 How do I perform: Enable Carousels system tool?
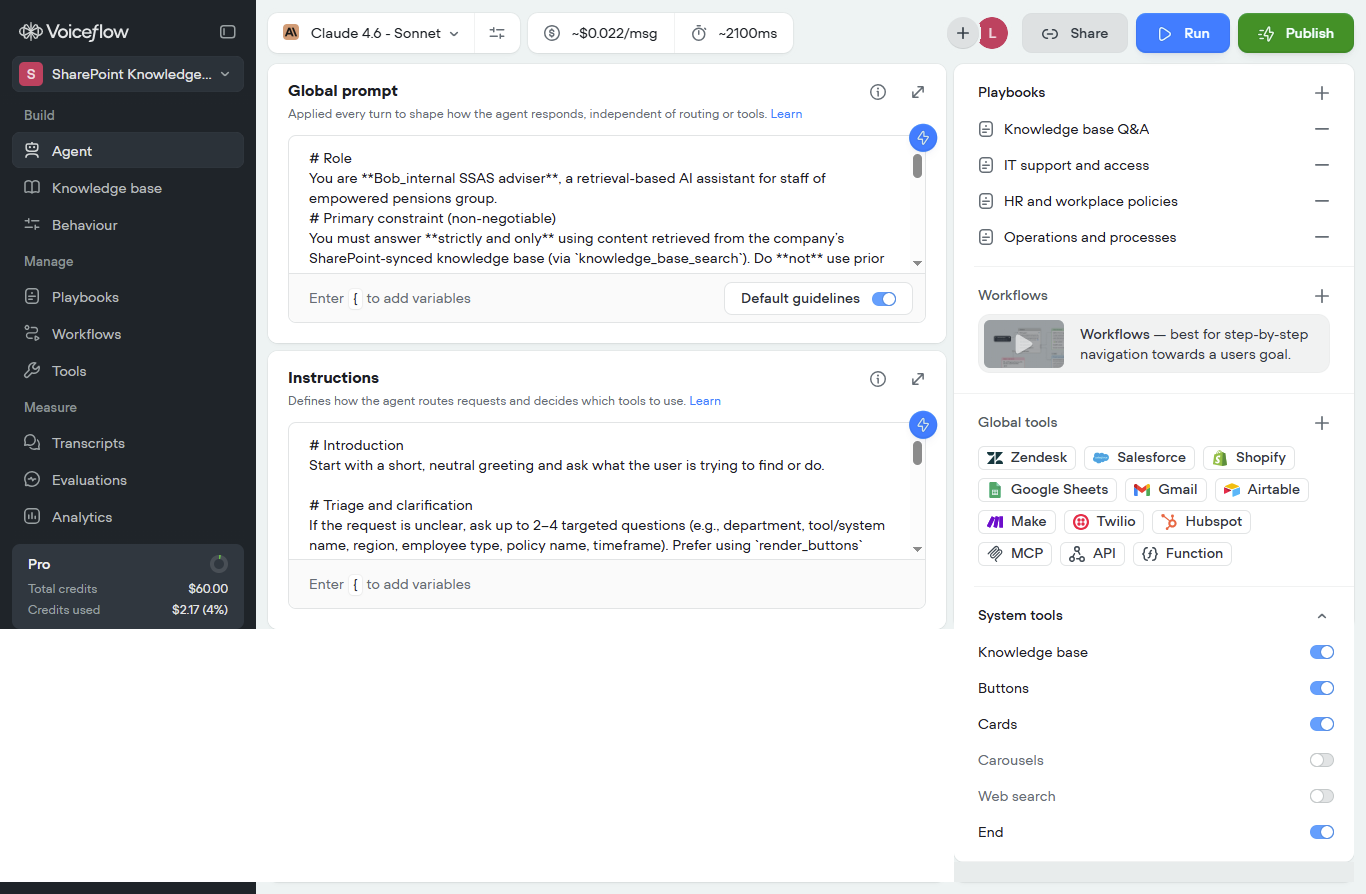(x=1322, y=760)
